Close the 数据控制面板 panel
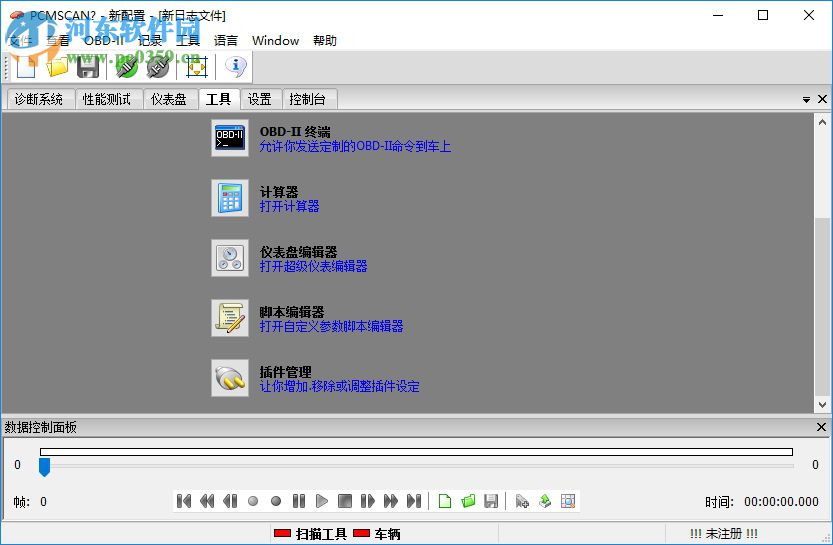This screenshot has height=545, width=833. click(821, 427)
